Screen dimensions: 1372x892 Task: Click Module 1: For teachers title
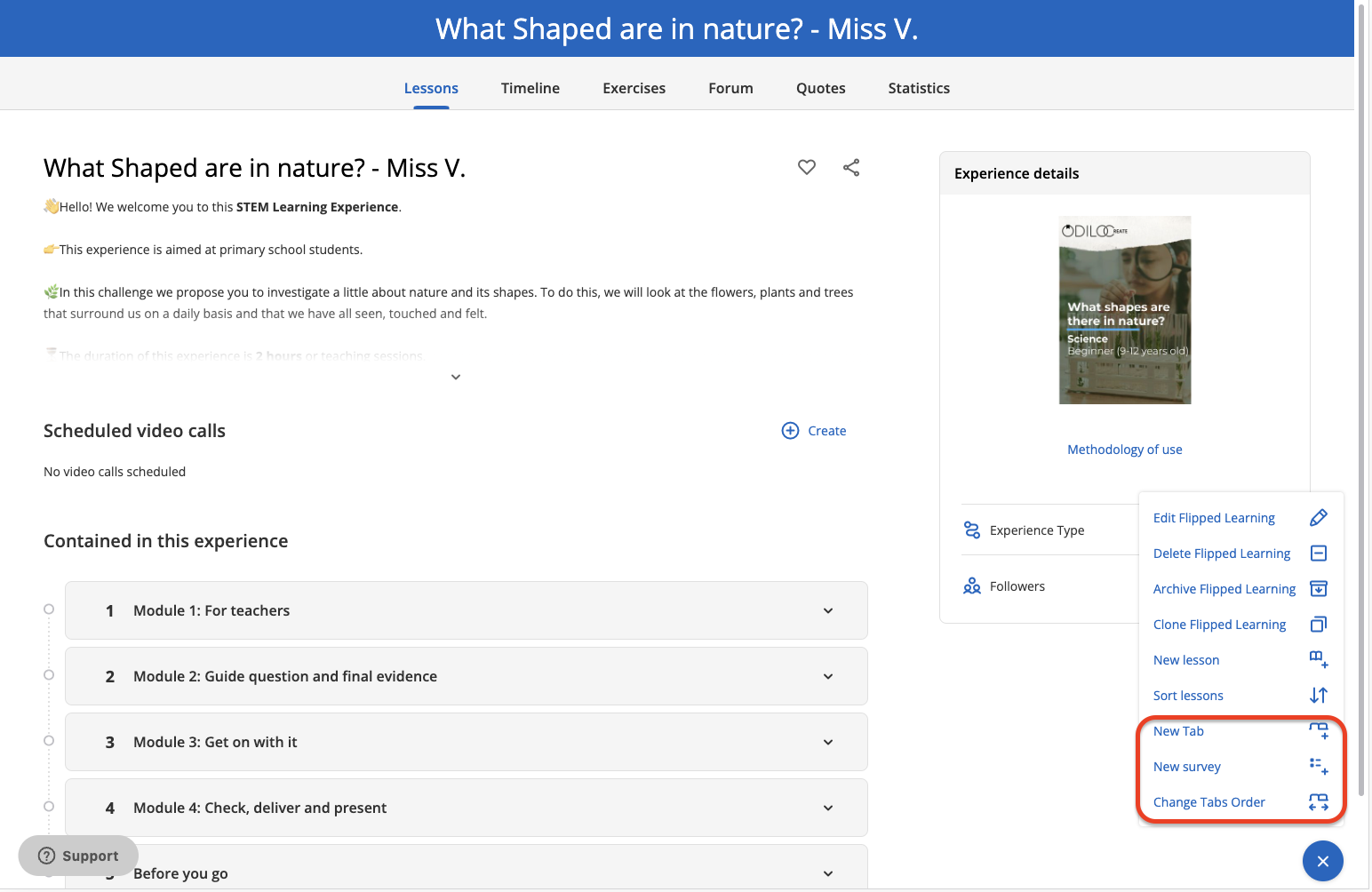pyautogui.click(x=211, y=610)
